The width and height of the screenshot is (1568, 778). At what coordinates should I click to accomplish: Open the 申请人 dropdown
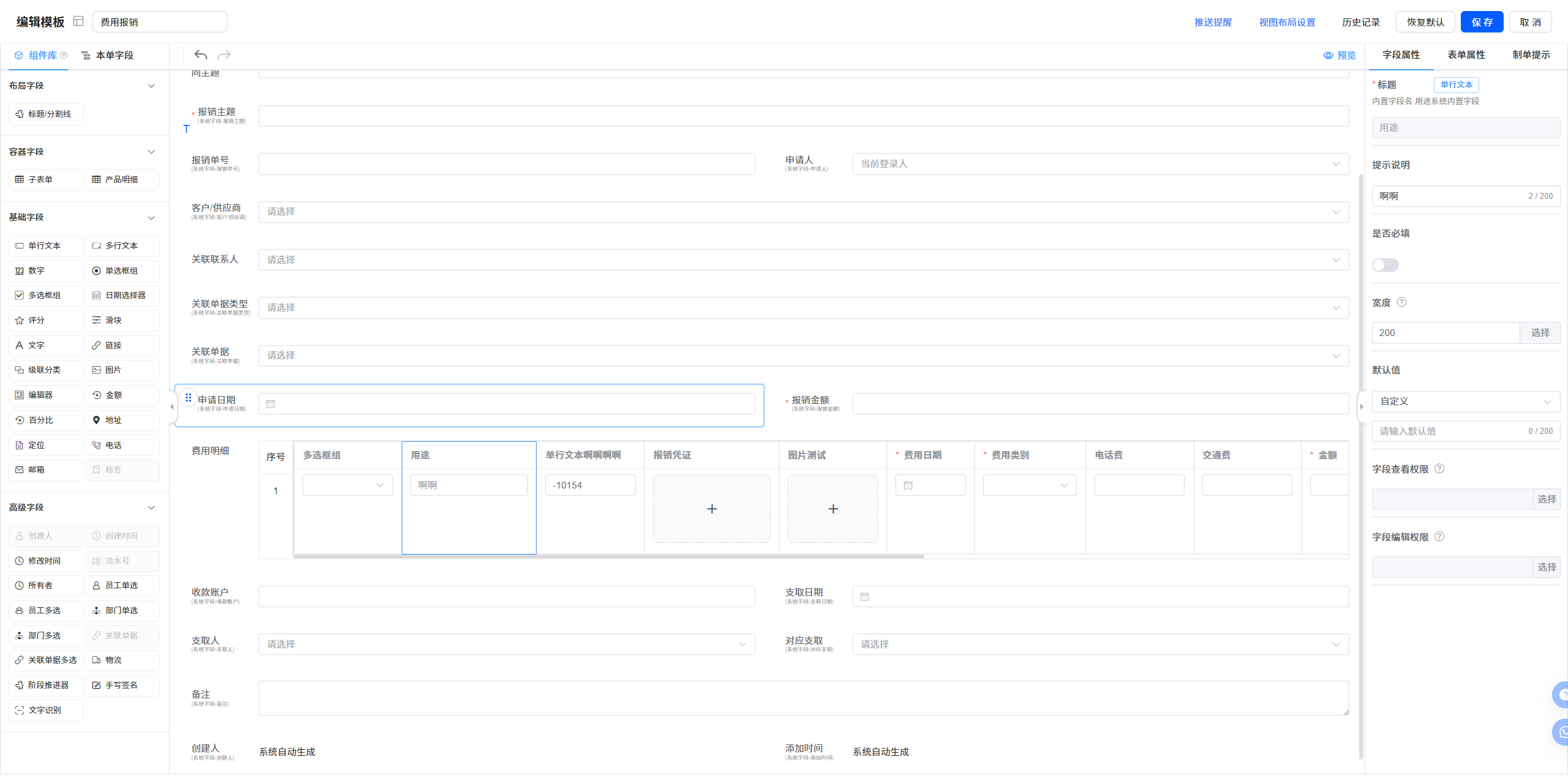click(x=1099, y=164)
